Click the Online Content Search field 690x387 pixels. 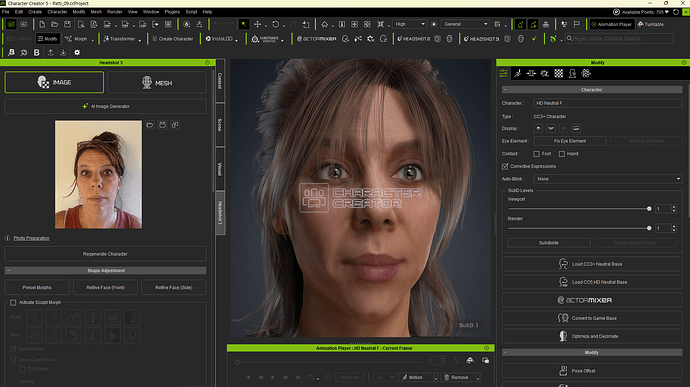click(x=619, y=39)
